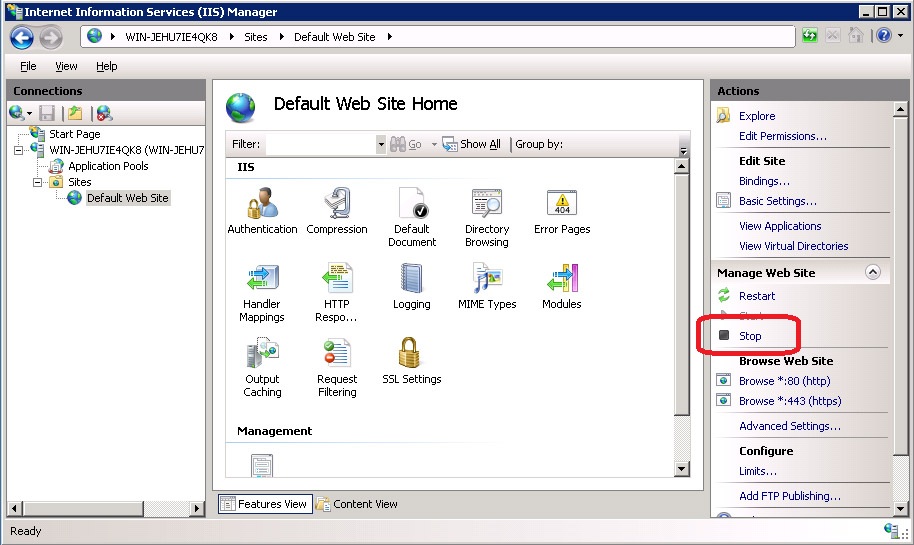Expand address bar arrow after Sites
Image resolution: width=914 pixels, height=545 pixels.
tap(282, 37)
